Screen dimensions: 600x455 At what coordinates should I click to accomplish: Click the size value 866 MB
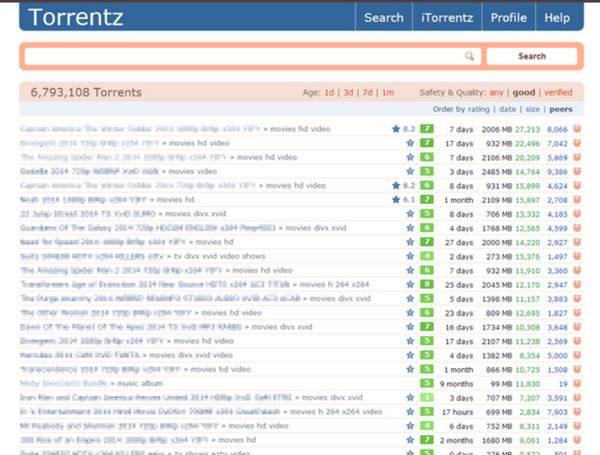point(499,370)
